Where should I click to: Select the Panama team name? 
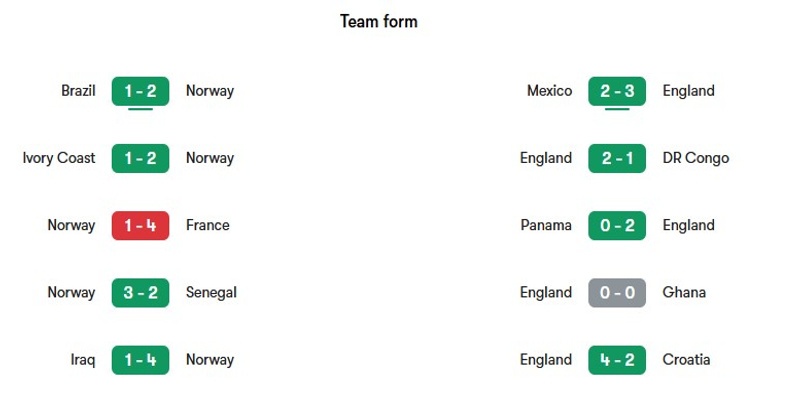[x=546, y=226]
